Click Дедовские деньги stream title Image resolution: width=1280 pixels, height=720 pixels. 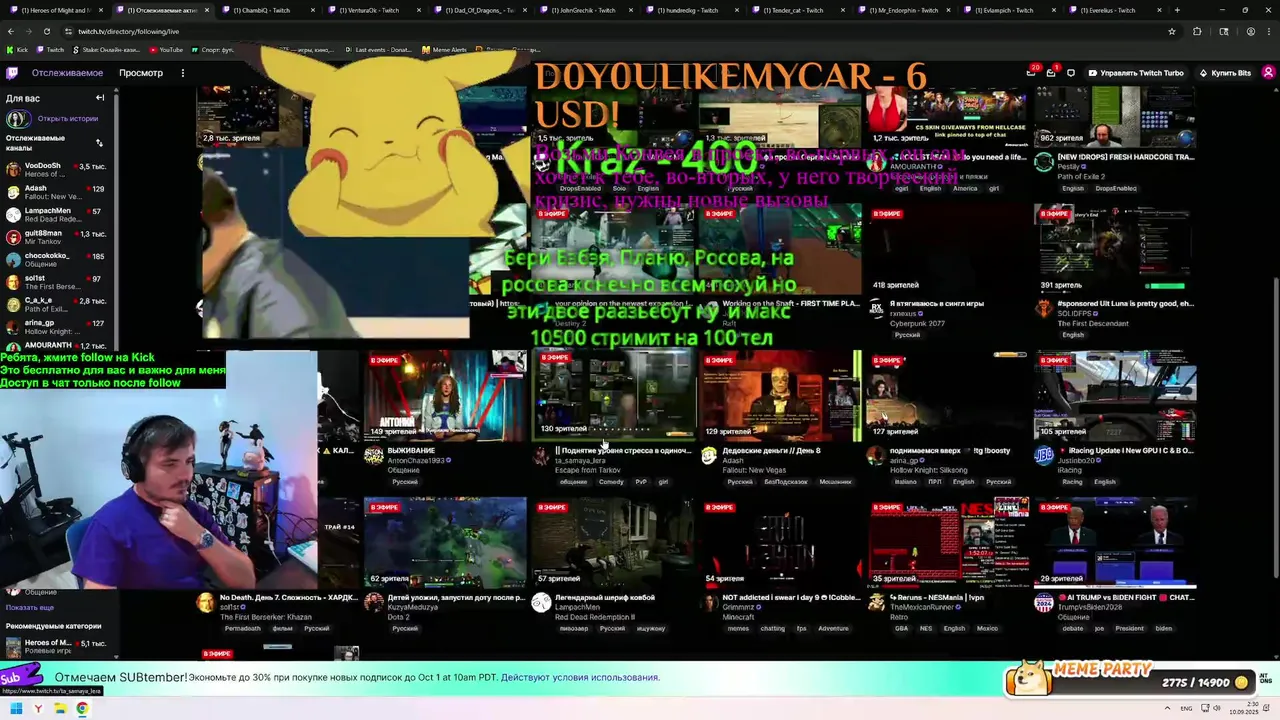coord(771,451)
